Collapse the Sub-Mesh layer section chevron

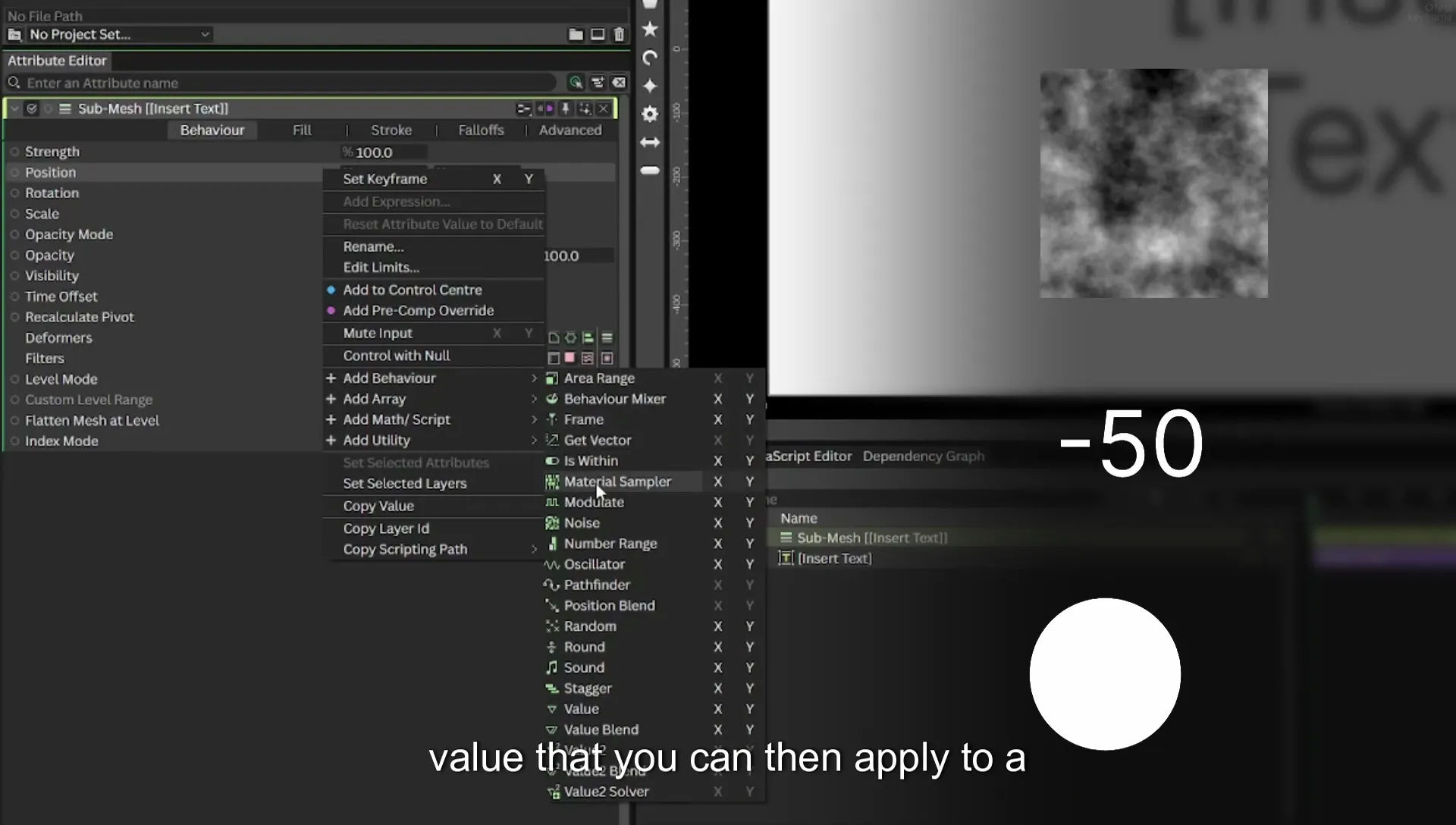coord(14,109)
